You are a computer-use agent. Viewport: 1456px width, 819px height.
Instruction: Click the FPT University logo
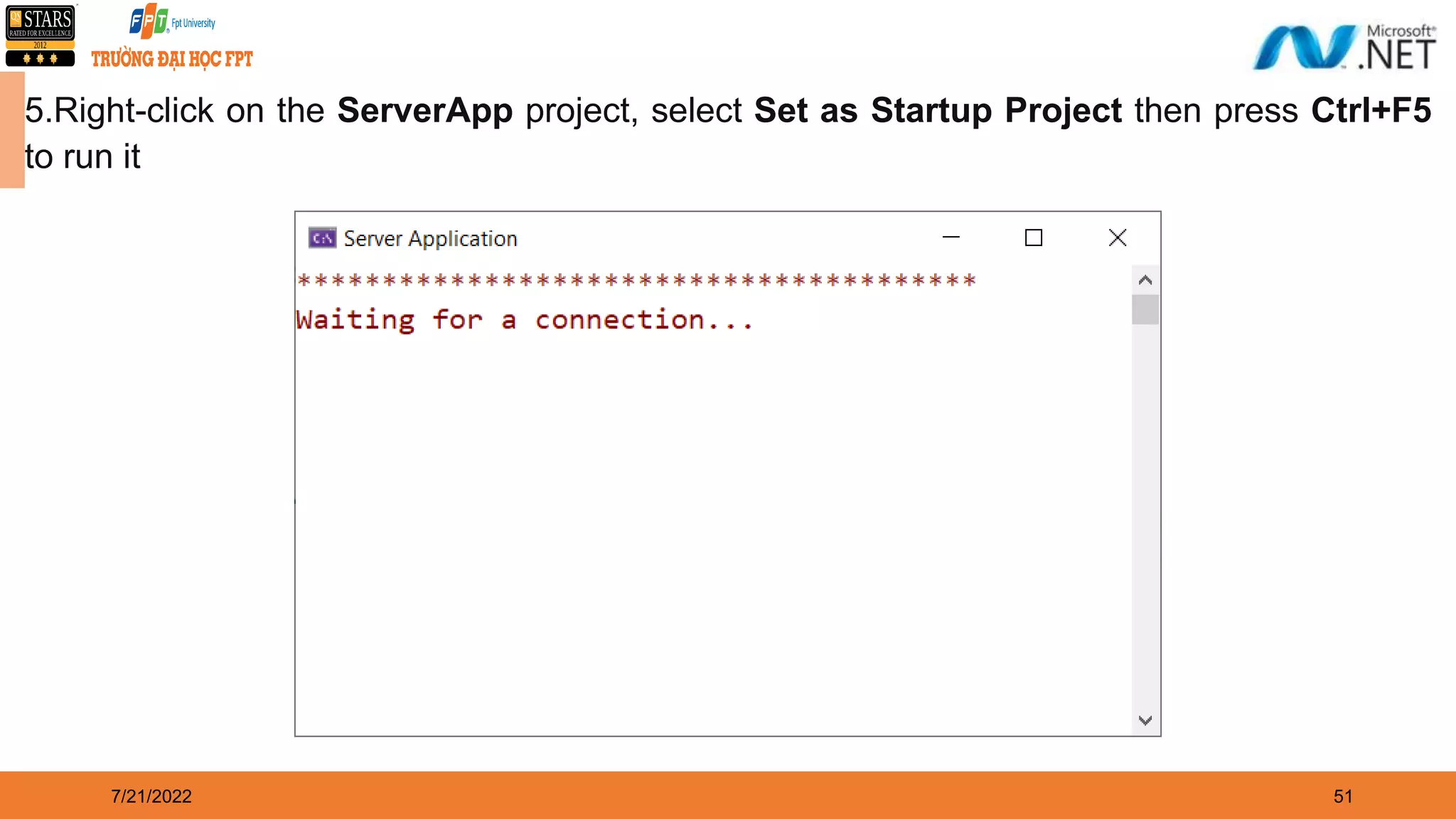click(172, 21)
